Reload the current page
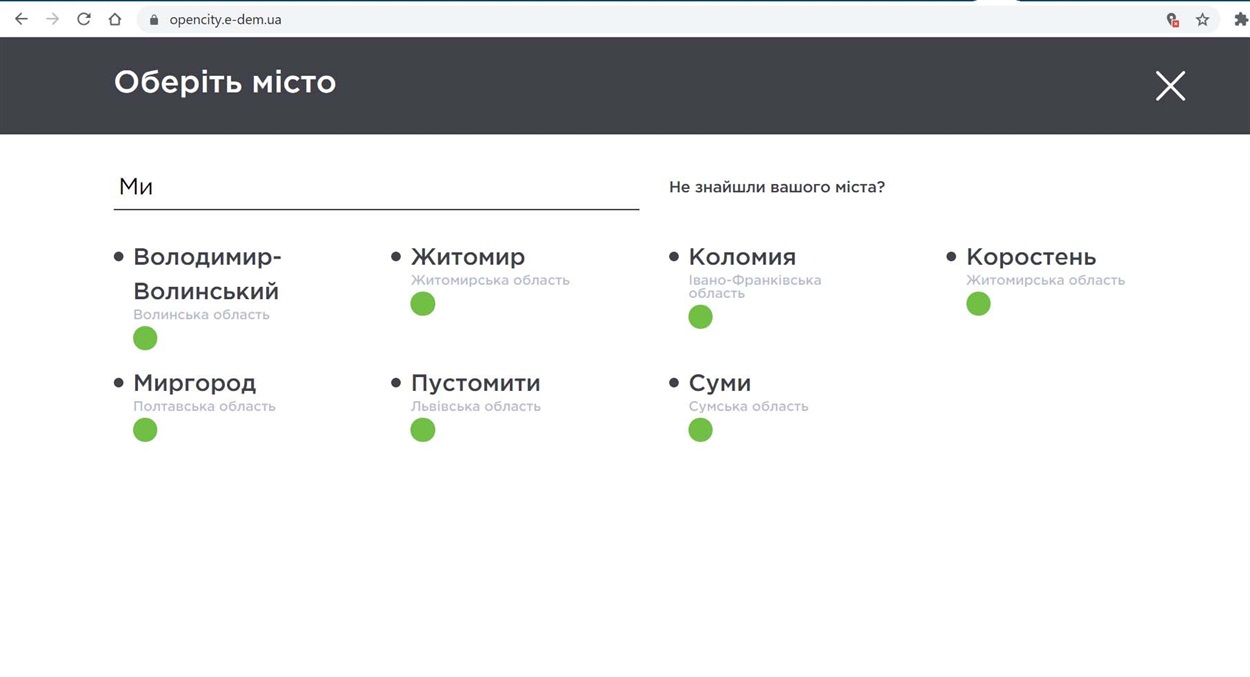 pos(84,19)
